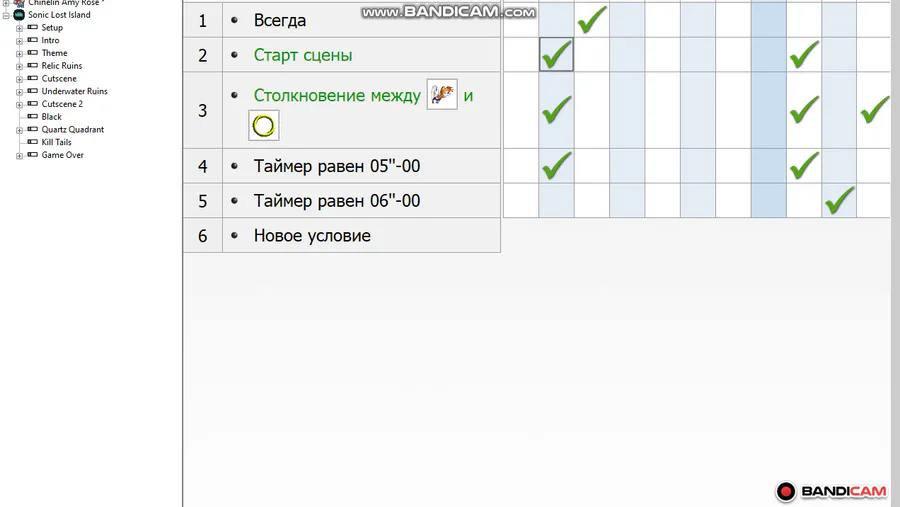Screen dimensions: 900x507
Task: Click the frame icon next to Game Over
Action: point(33,155)
